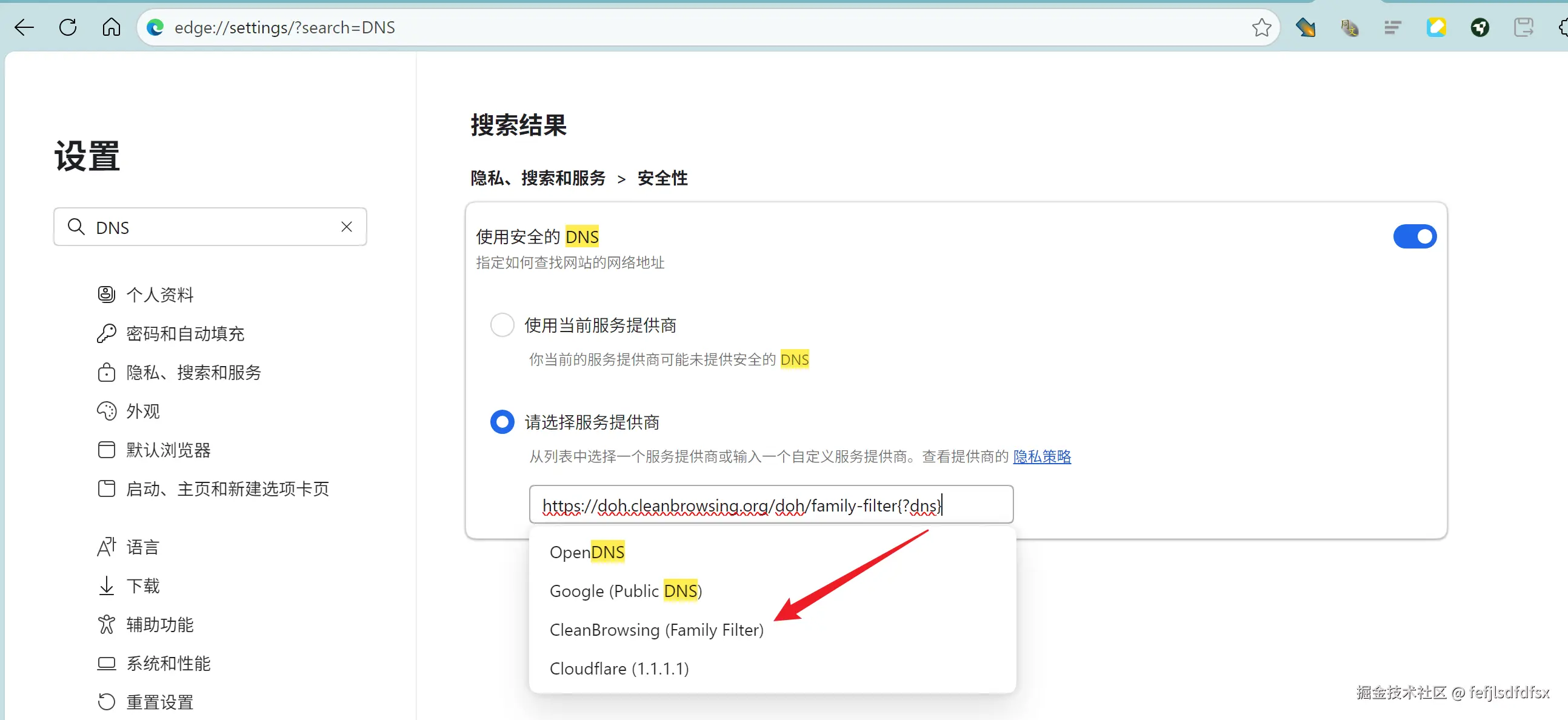Choose OpenDNS from provider list
This screenshot has height=720, width=1568.
[587, 552]
